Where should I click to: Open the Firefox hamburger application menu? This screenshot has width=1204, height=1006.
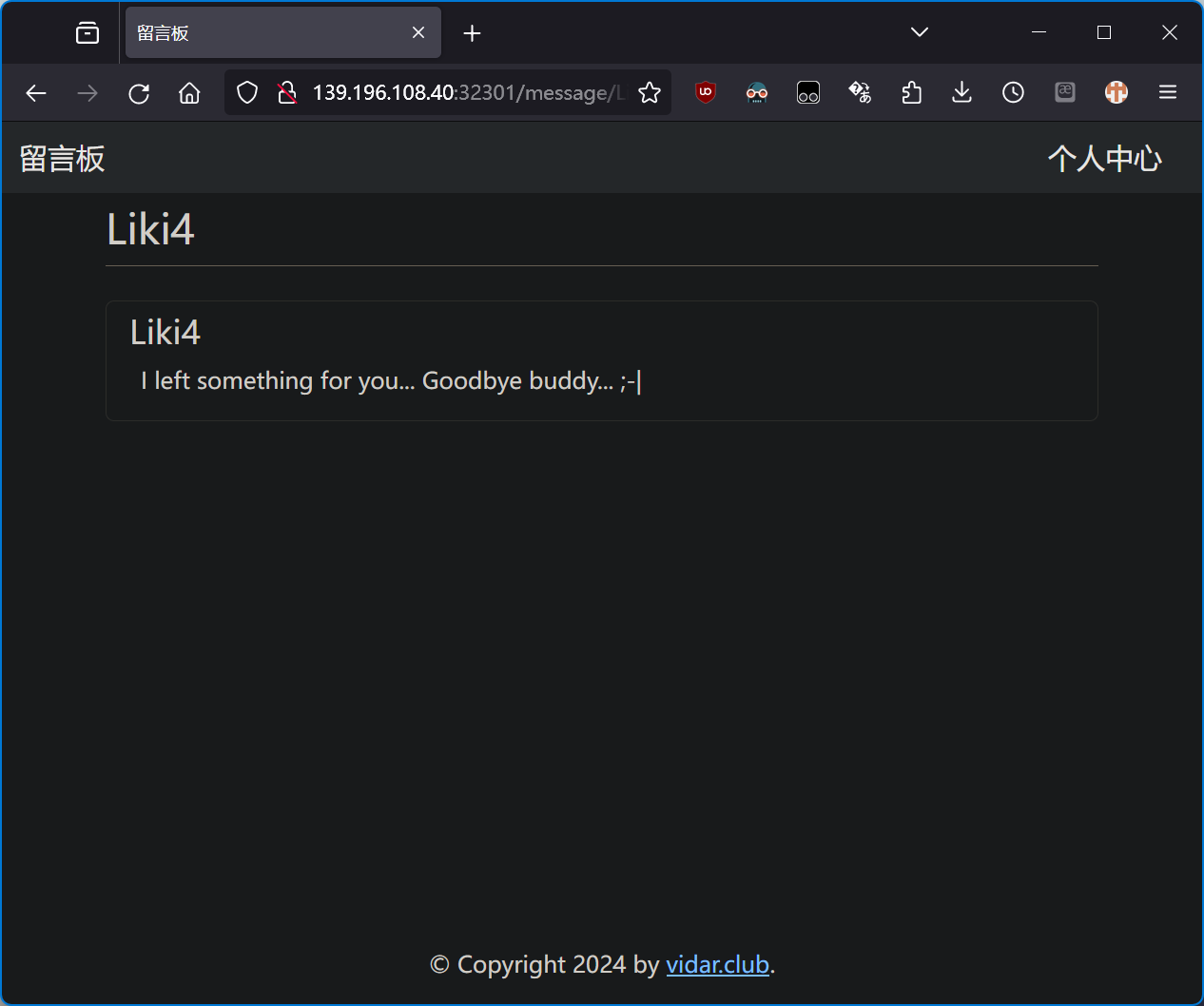[x=1168, y=92]
